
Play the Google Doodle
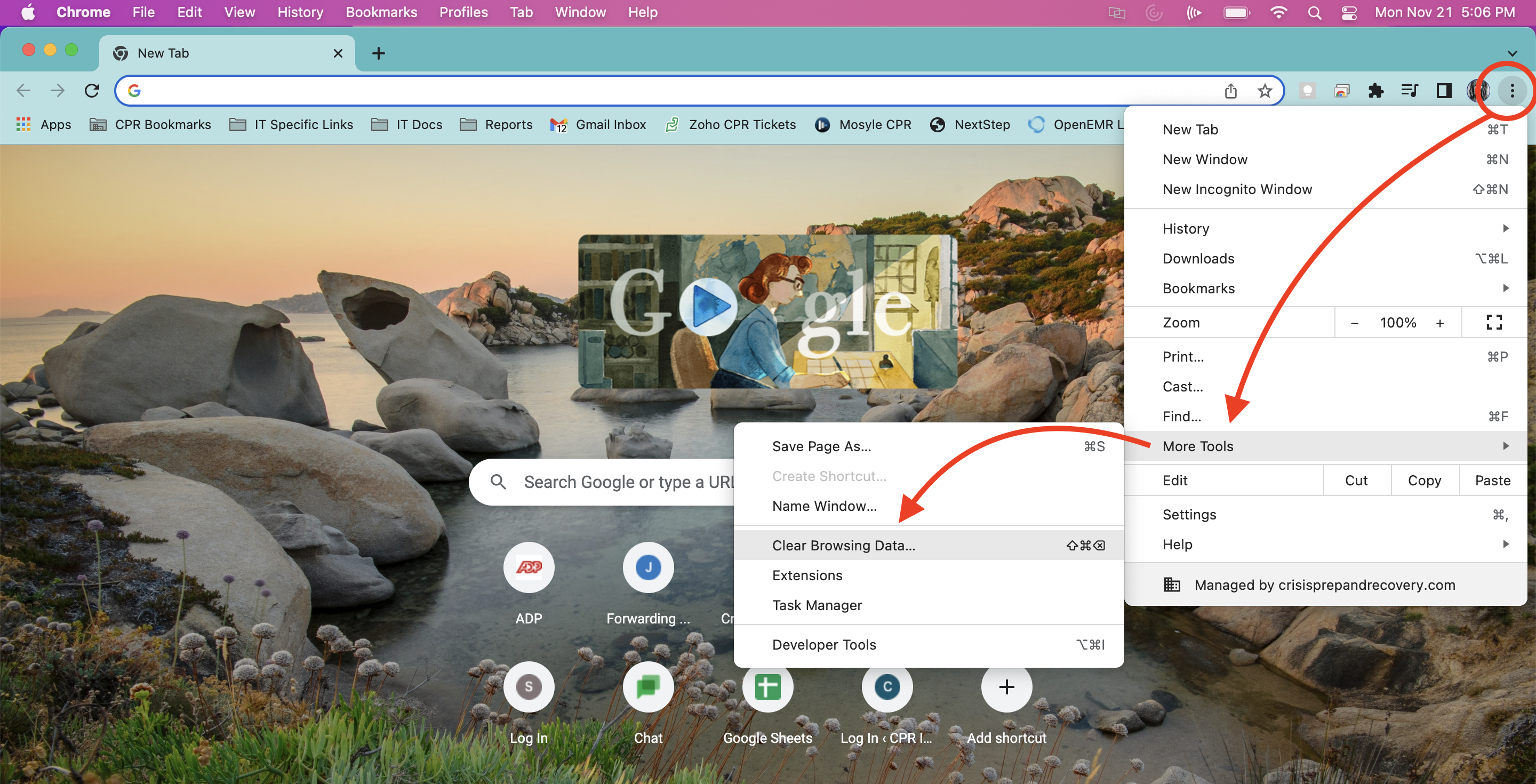click(x=708, y=307)
